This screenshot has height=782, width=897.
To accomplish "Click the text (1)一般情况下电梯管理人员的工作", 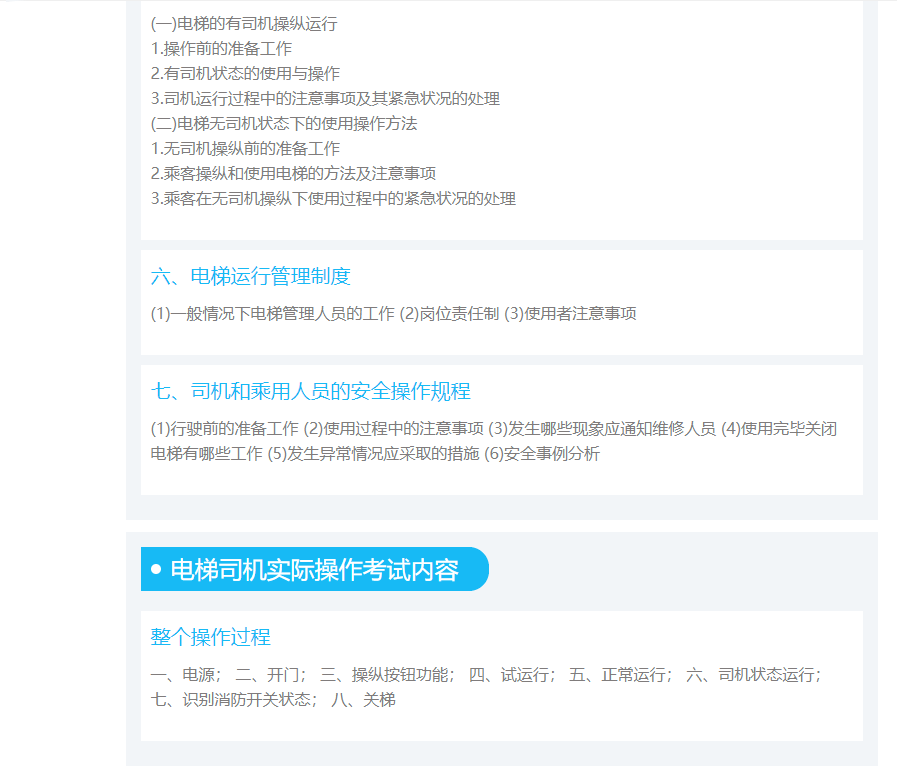I will click(272, 314).
